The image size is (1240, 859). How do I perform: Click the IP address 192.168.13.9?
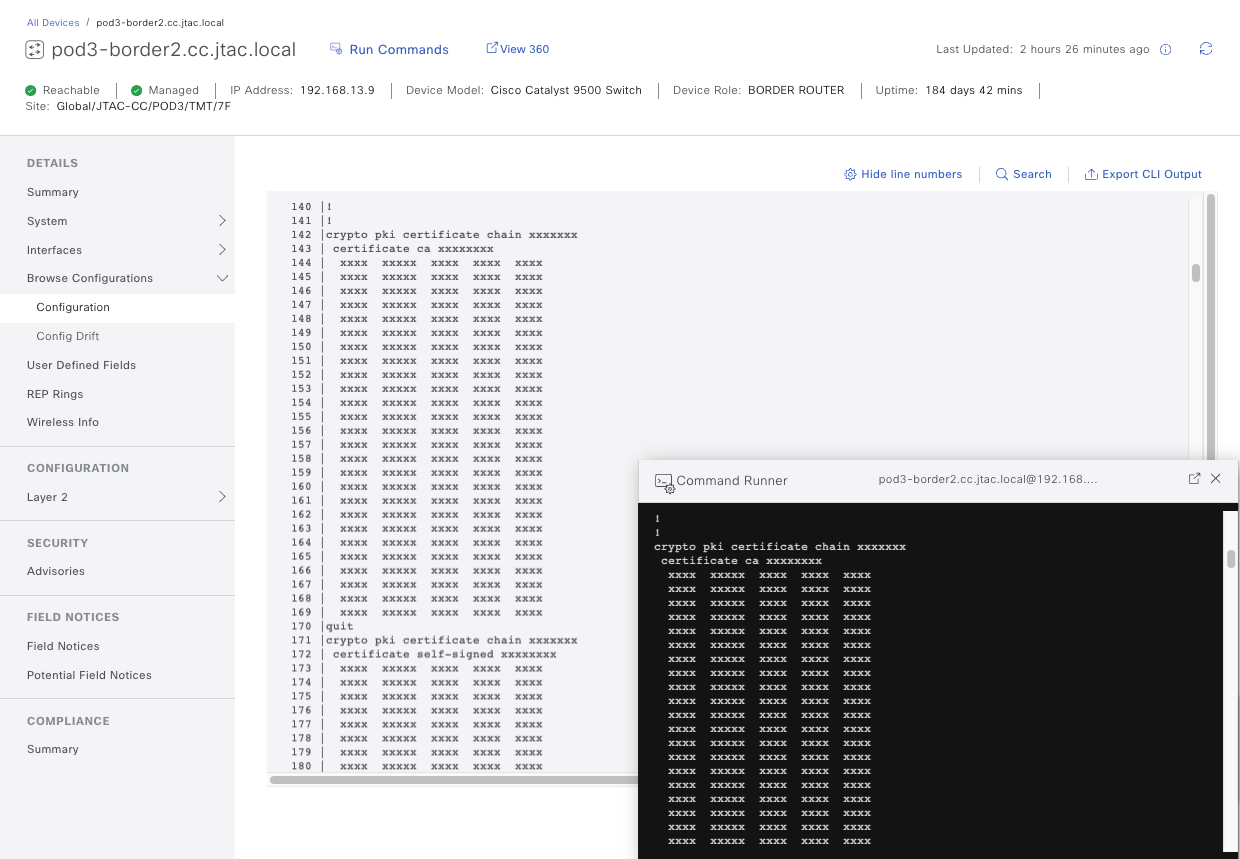coord(337,90)
